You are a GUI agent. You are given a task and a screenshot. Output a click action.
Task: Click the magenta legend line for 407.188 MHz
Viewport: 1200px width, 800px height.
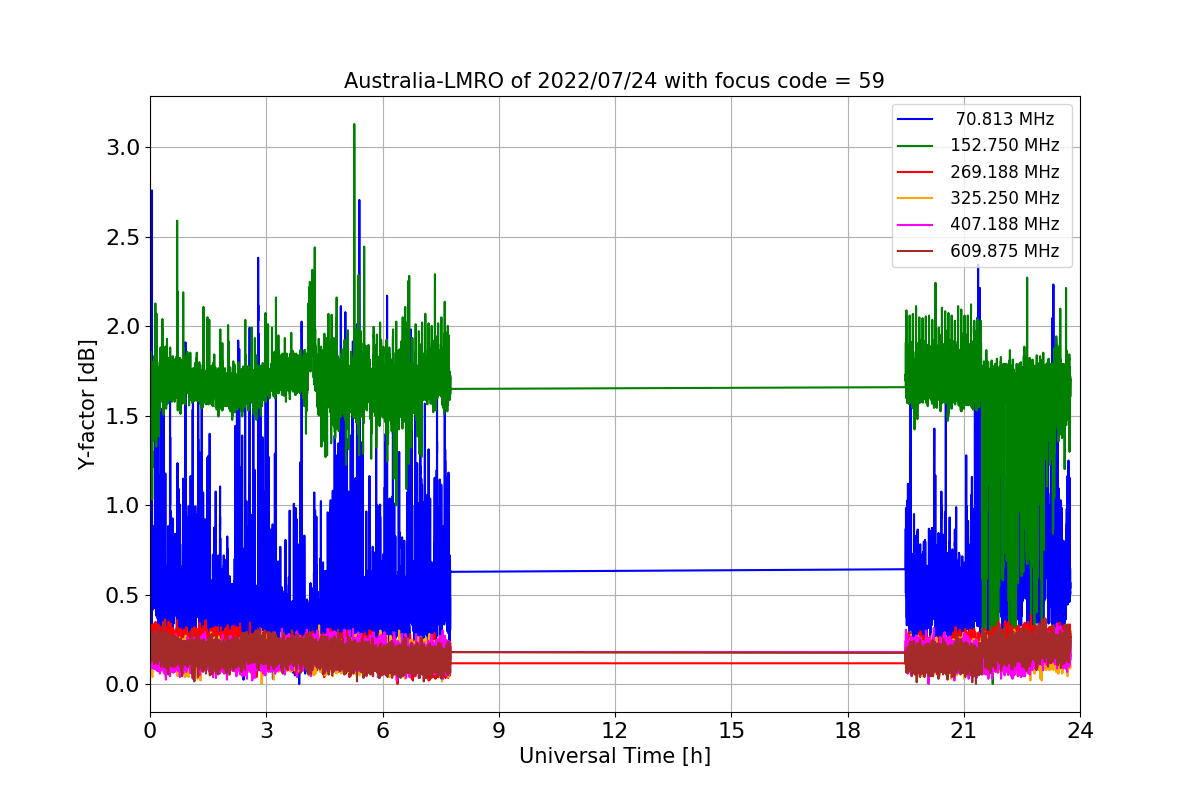915,225
